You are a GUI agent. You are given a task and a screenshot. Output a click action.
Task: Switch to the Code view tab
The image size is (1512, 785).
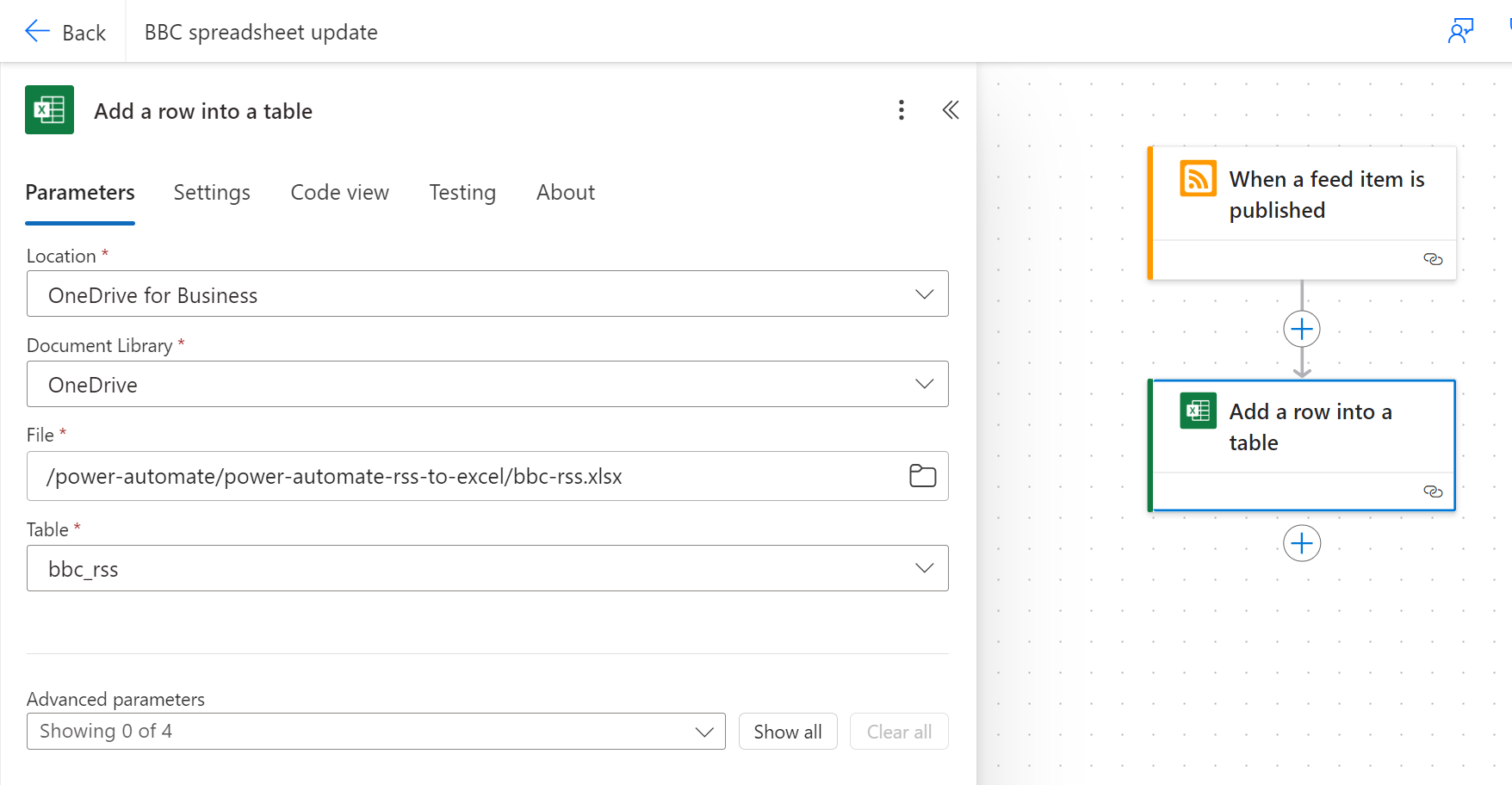340,193
